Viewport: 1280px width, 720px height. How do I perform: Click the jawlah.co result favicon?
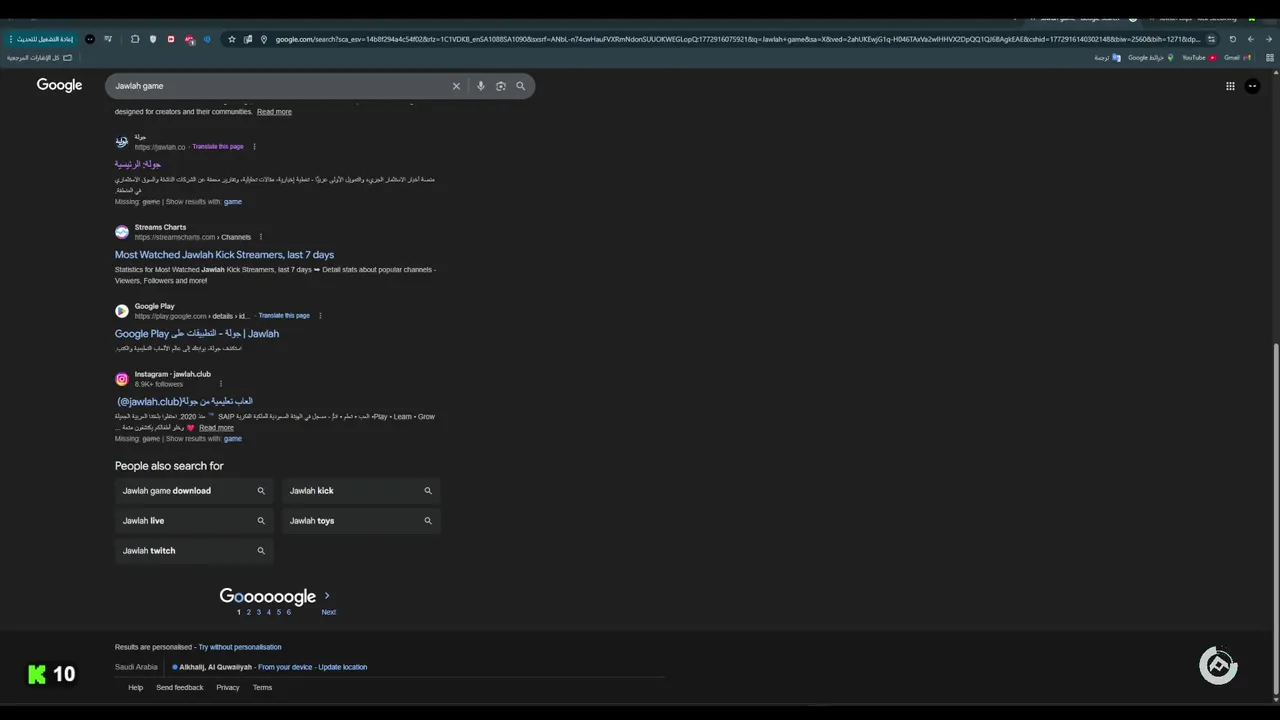click(122, 142)
